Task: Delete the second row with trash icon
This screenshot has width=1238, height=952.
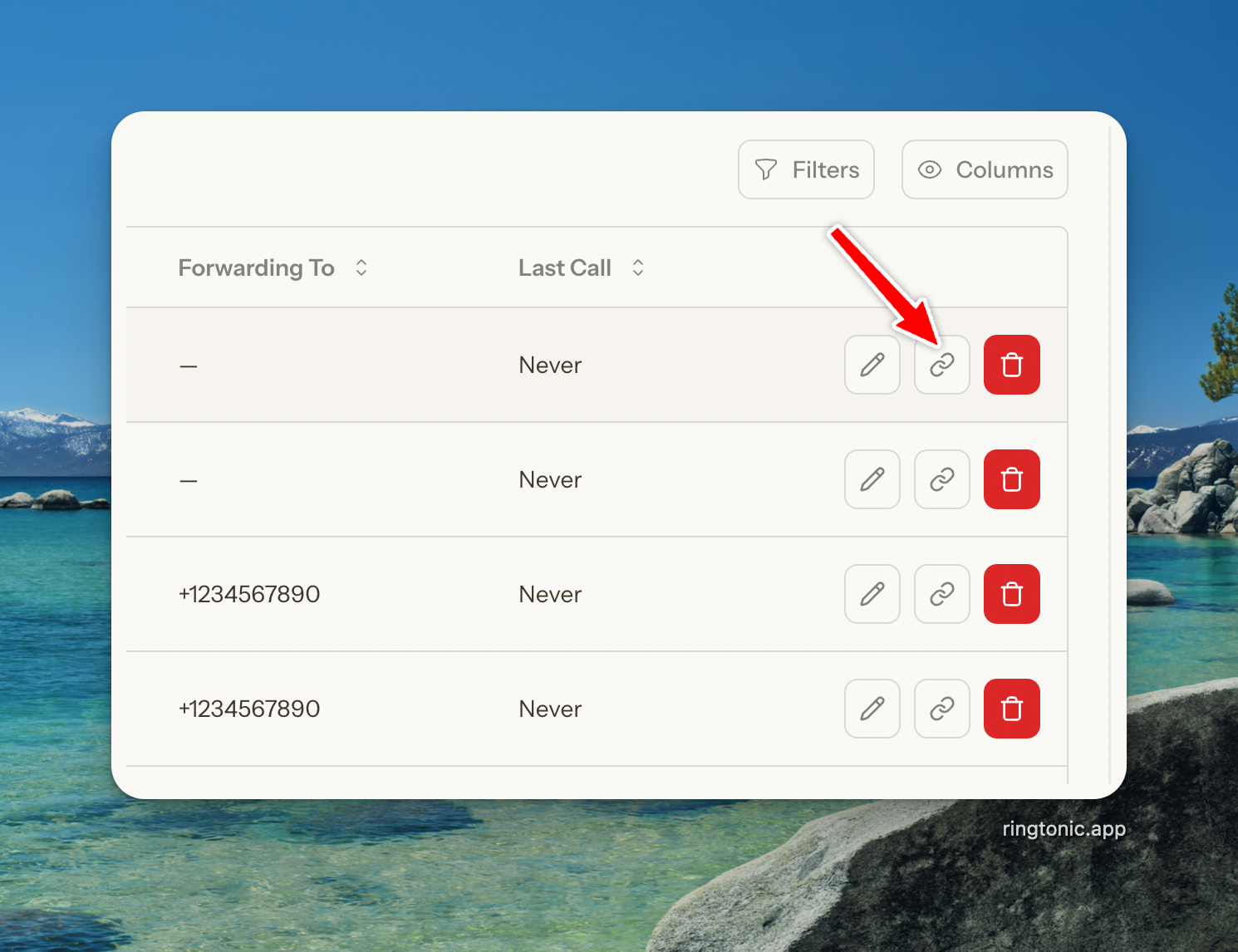Action: coord(1011,479)
